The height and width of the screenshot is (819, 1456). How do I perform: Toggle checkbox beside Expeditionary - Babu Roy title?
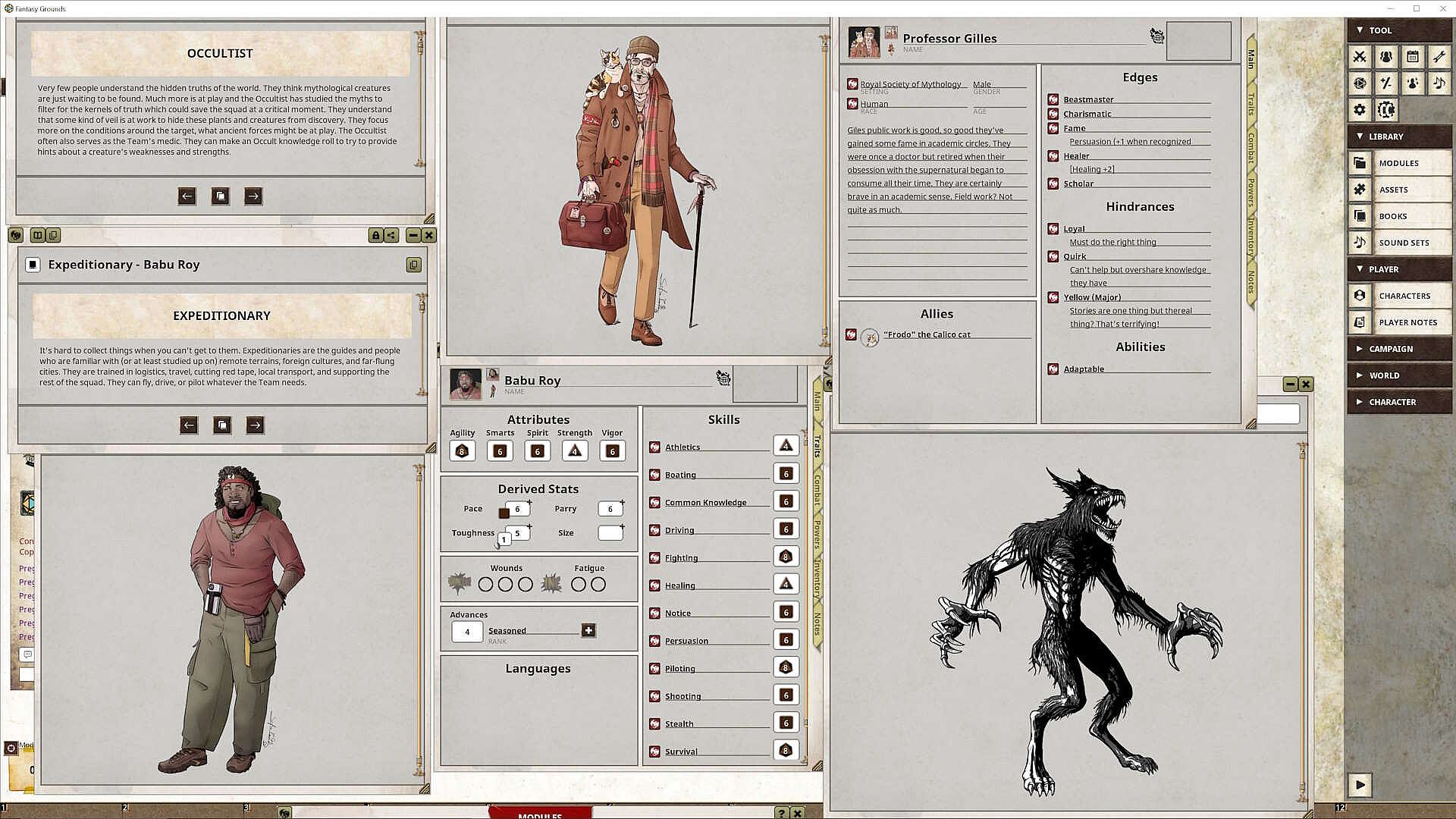(x=32, y=265)
